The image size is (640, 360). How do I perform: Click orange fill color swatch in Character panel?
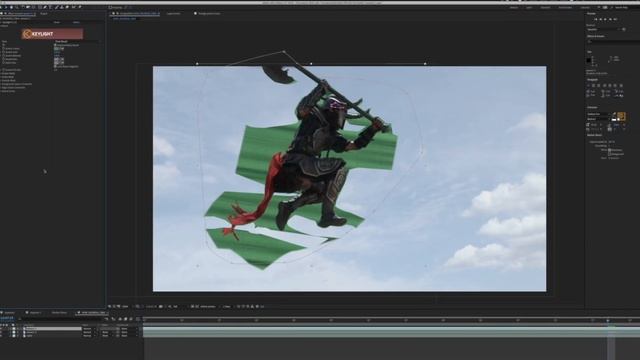coord(621,116)
